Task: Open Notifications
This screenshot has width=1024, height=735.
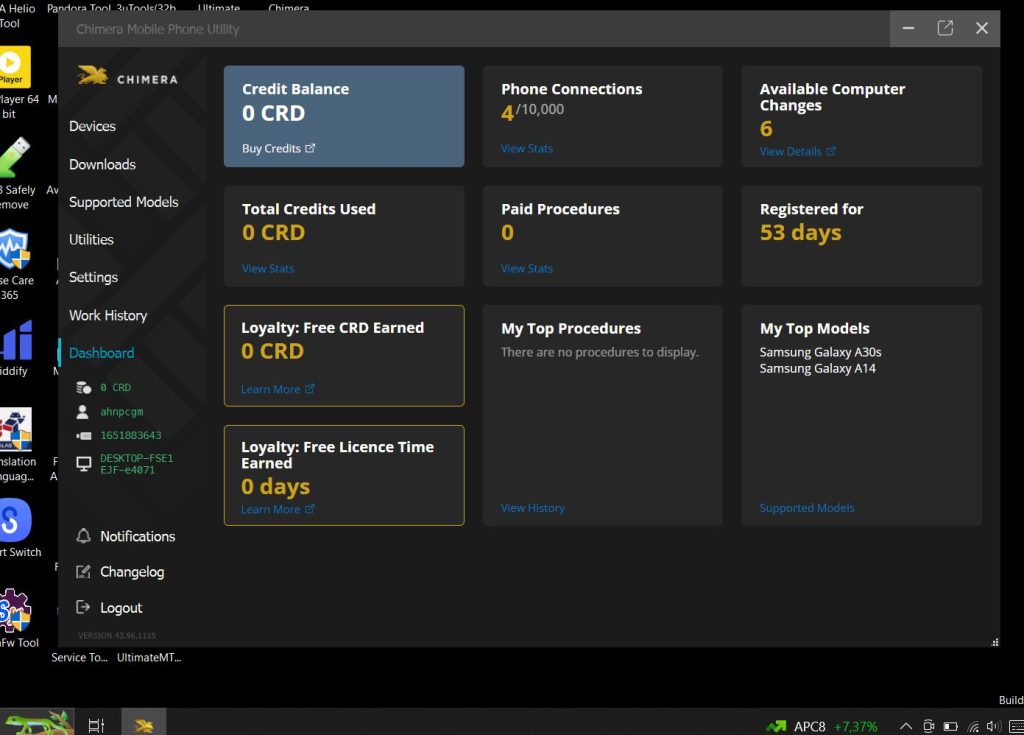Action: tap(137, 536)
